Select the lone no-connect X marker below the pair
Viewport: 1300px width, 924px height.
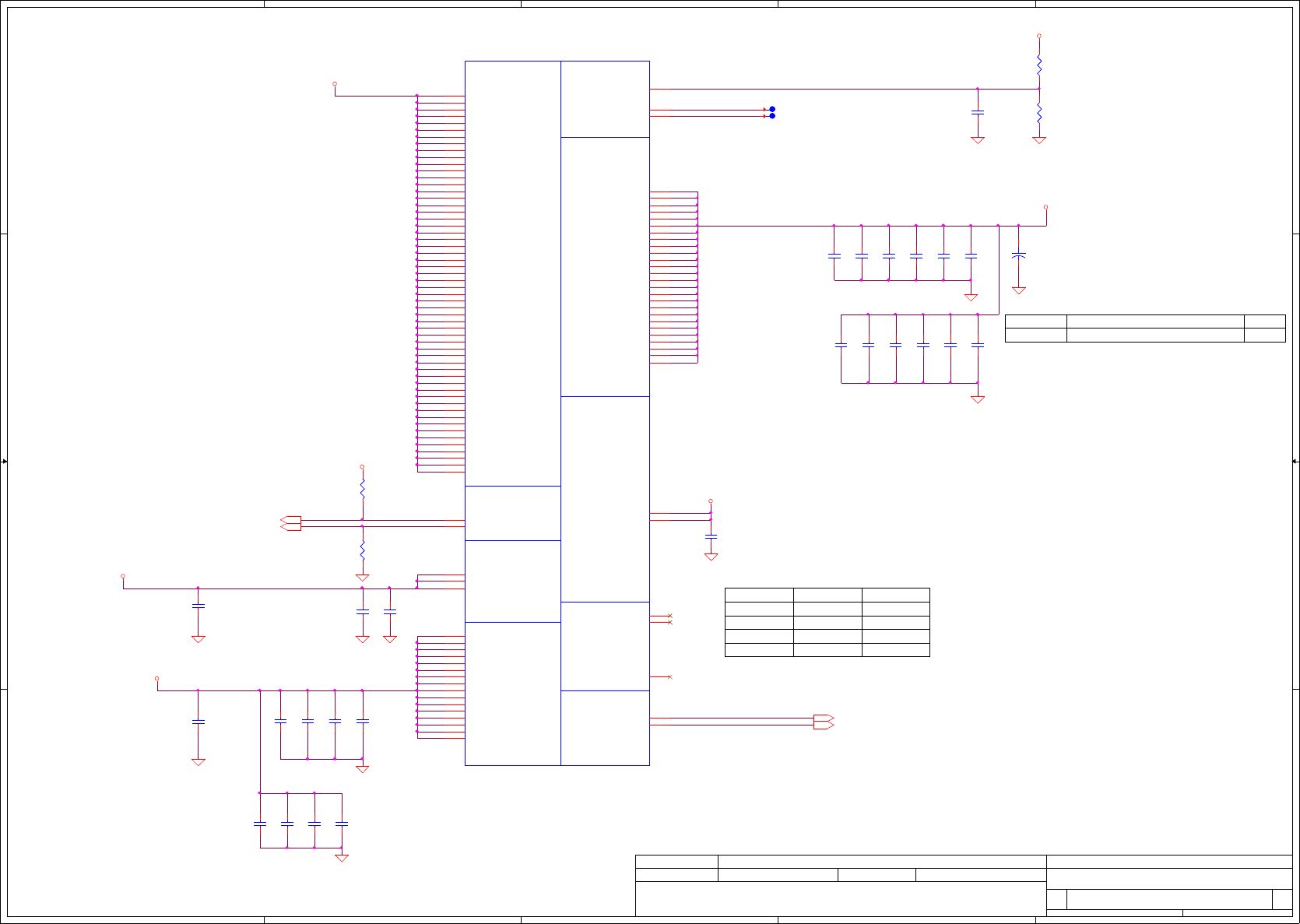[x=669, y=677]
